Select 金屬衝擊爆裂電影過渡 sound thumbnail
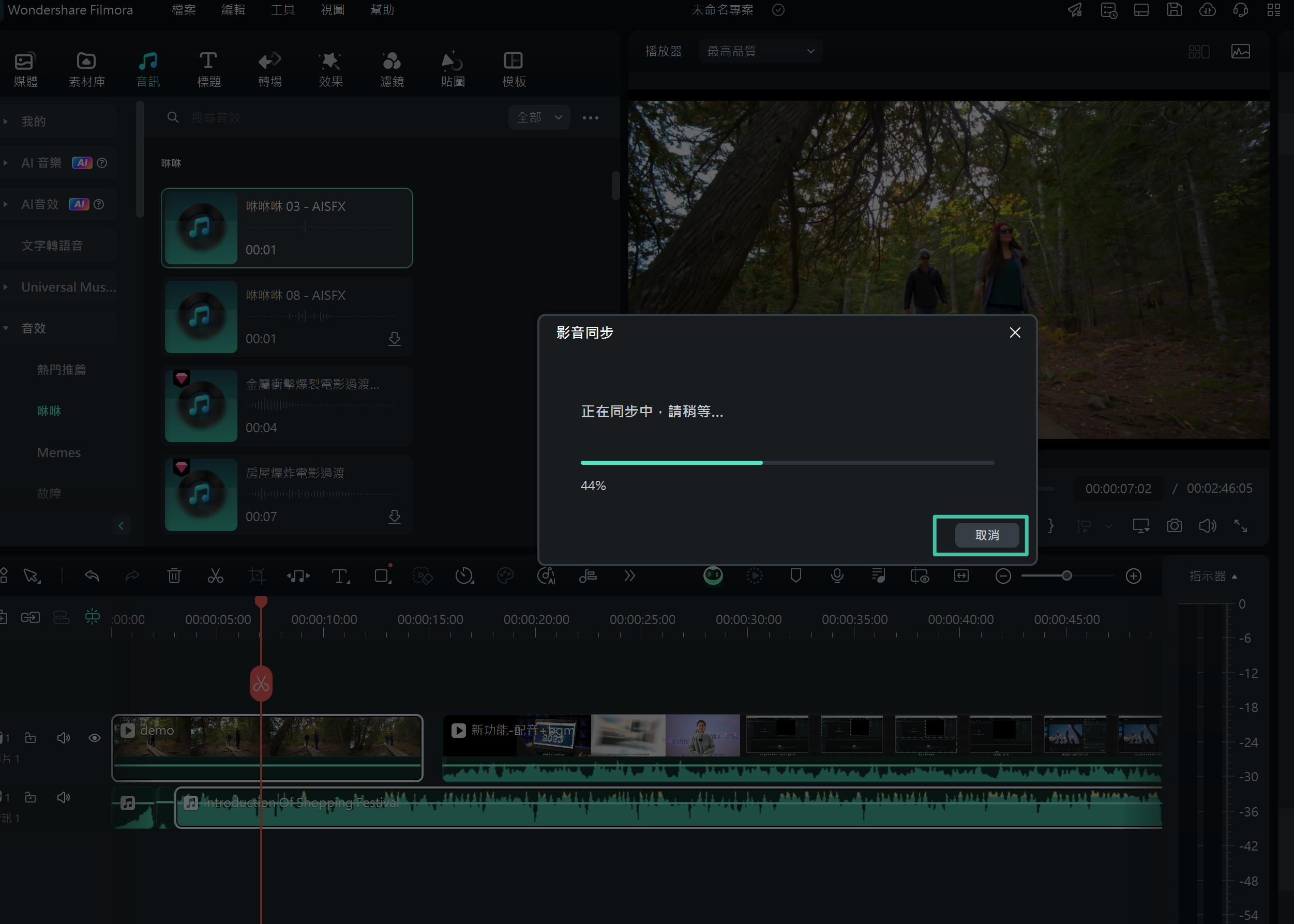Image resolution: width=1294 pixels, height=924 pixels. [201, 406]
